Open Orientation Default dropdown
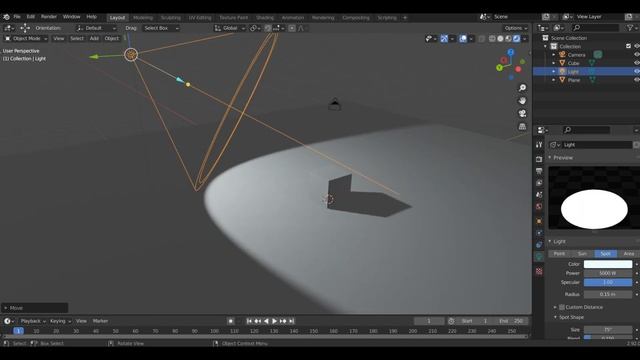This screenshot has width=640, height=360. (x=96, y=28)
